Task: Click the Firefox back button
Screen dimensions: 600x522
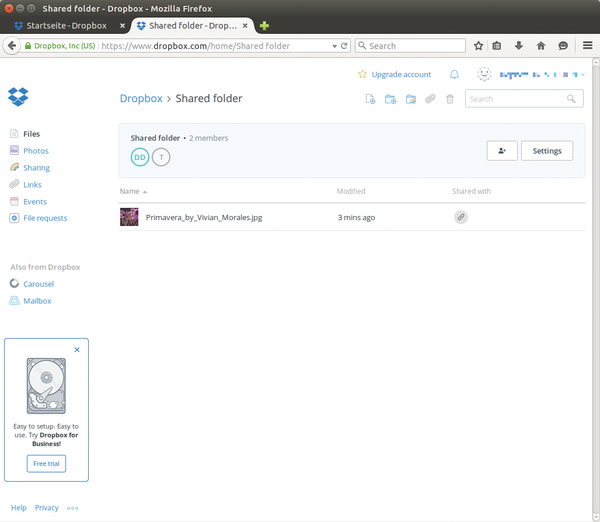Action: coord(11,46)
